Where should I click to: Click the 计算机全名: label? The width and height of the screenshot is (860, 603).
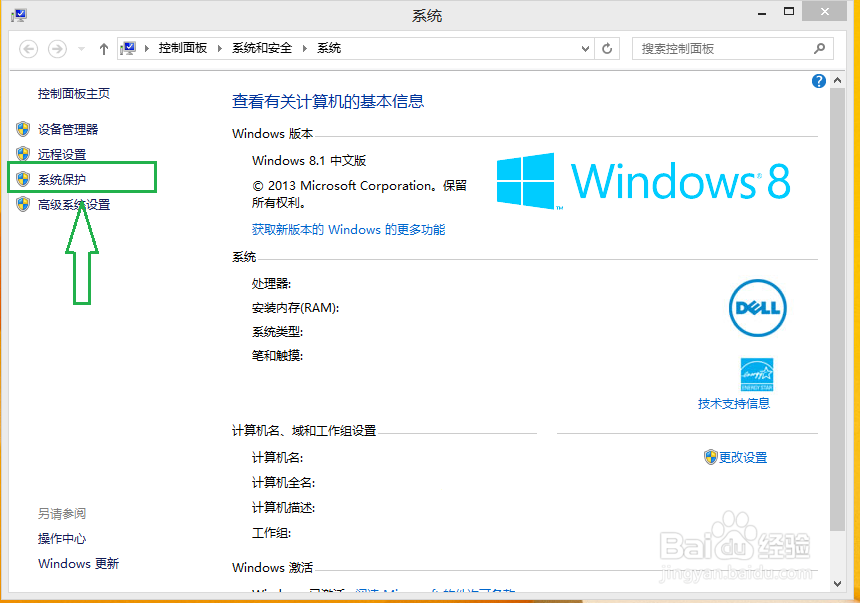tap(284, 483)
